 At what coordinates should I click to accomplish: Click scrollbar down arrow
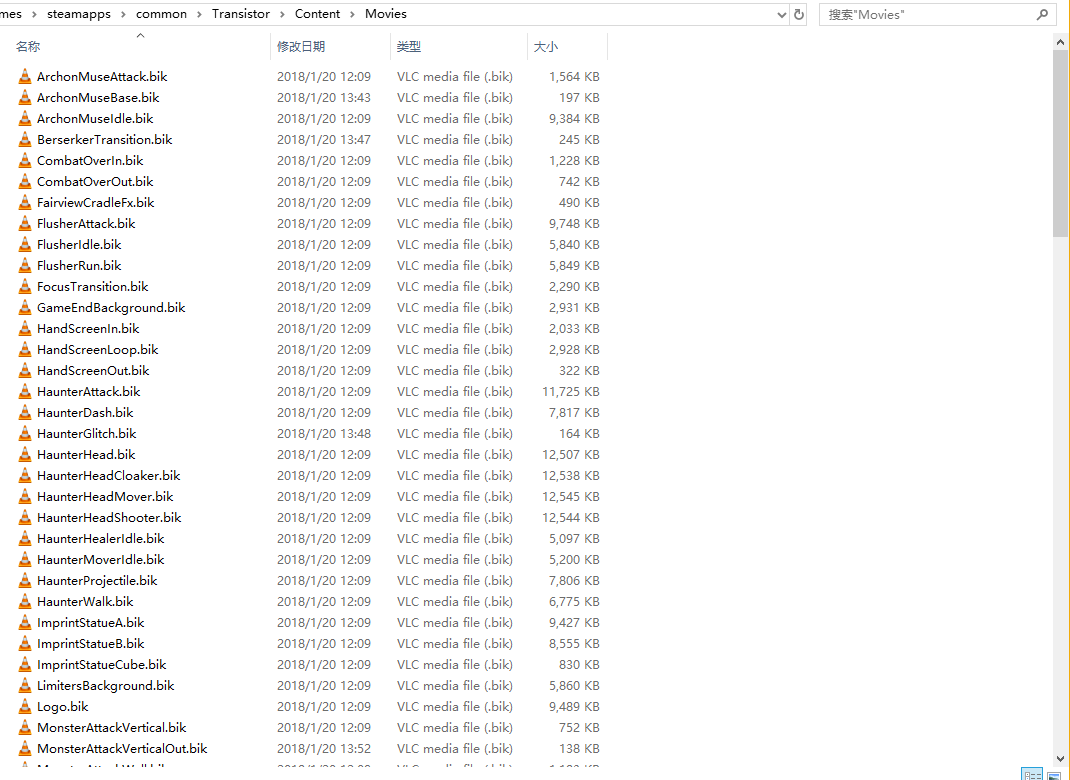tap(1060, 758)
